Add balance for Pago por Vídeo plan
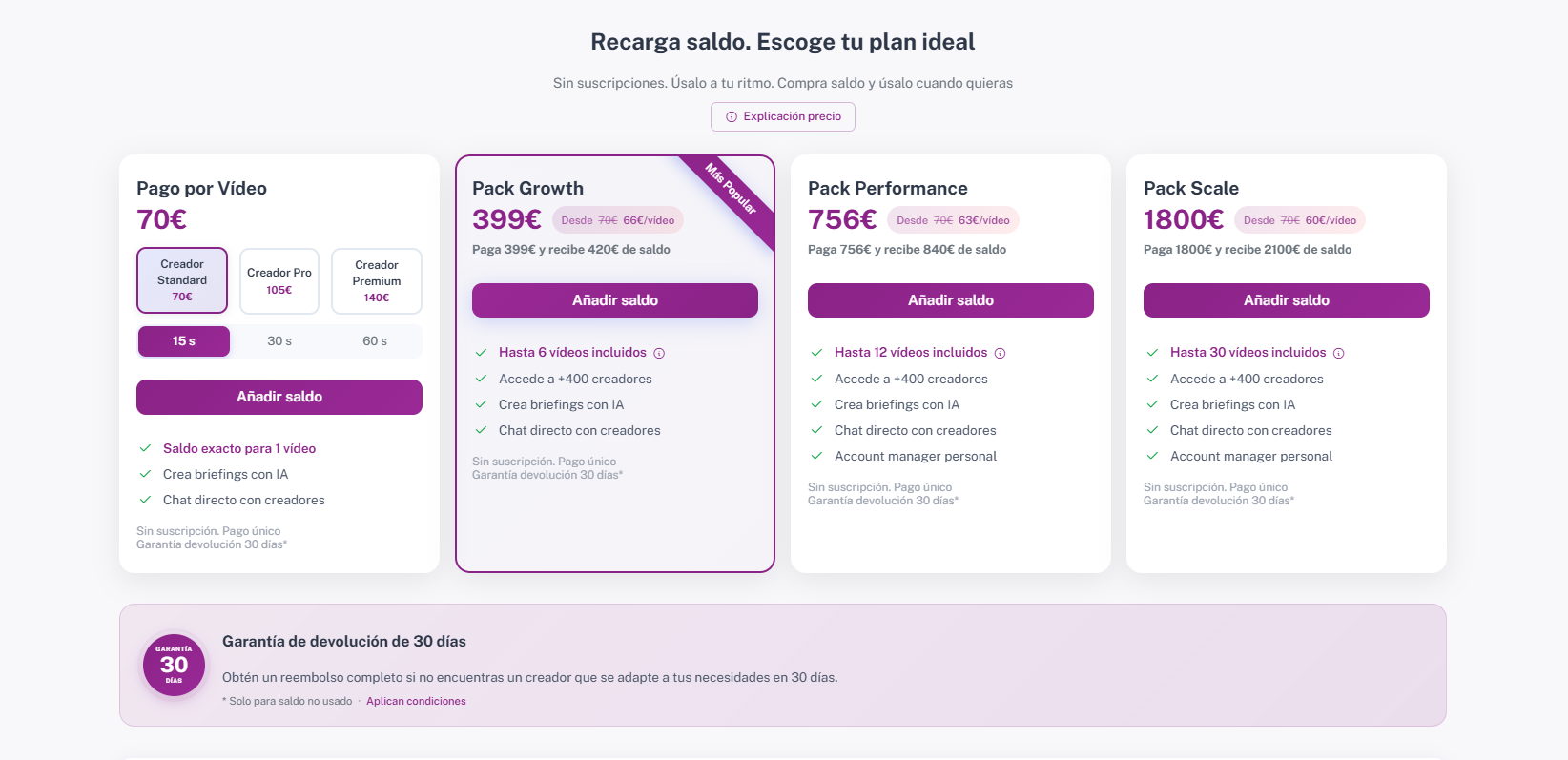The height and width of the screenshot is (760, 1568). (279, 397)
